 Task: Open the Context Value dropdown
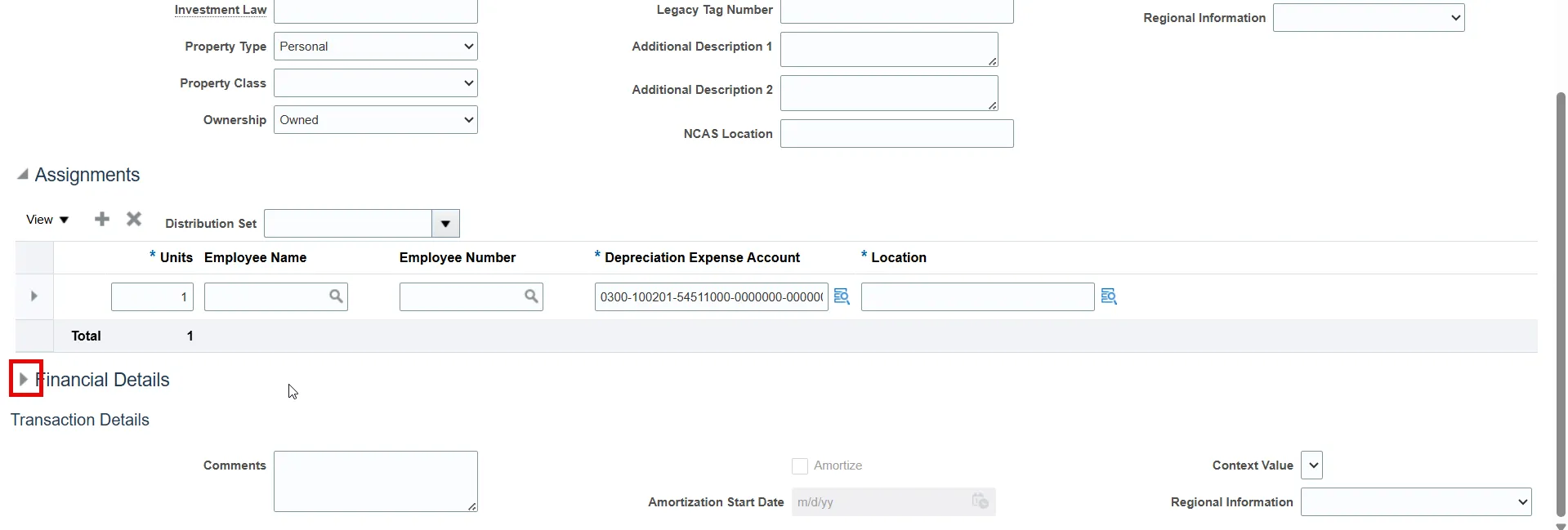(x=1311, y=465)
